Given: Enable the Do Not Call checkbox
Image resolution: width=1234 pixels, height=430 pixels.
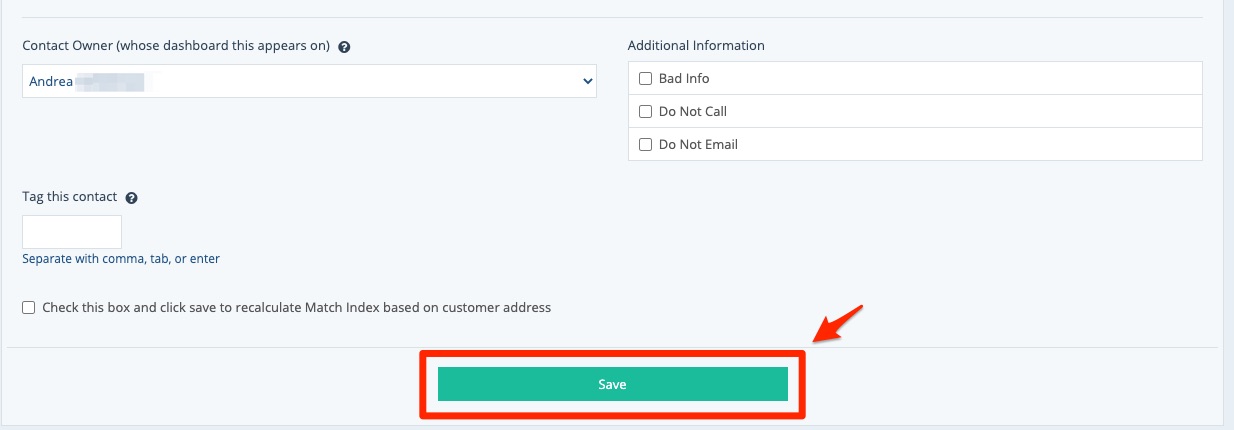Looking at the screenshot, I should click(x=645, y=112).
